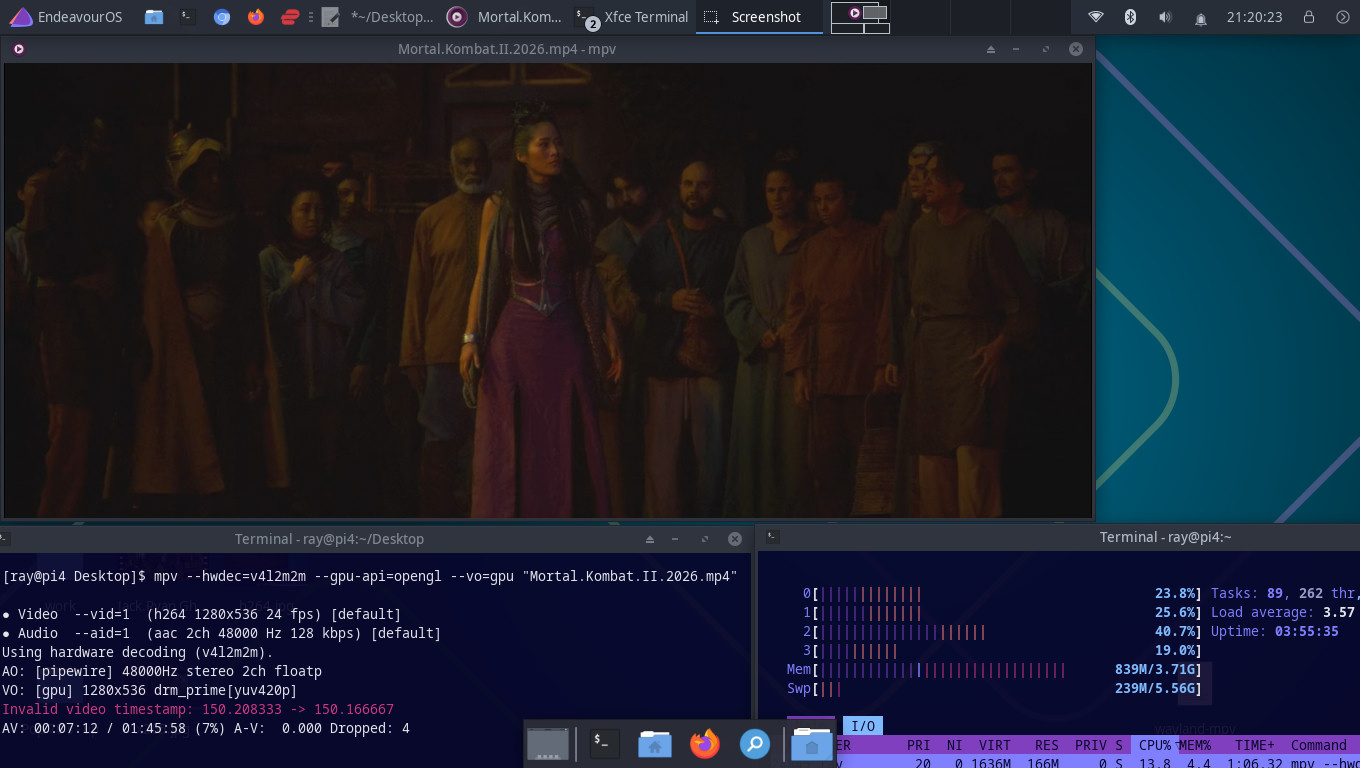Image resolution: width=1360 pixels, height=768 pixels.
Task: Click the htop Swp usage meter
Action: point(994,689)
